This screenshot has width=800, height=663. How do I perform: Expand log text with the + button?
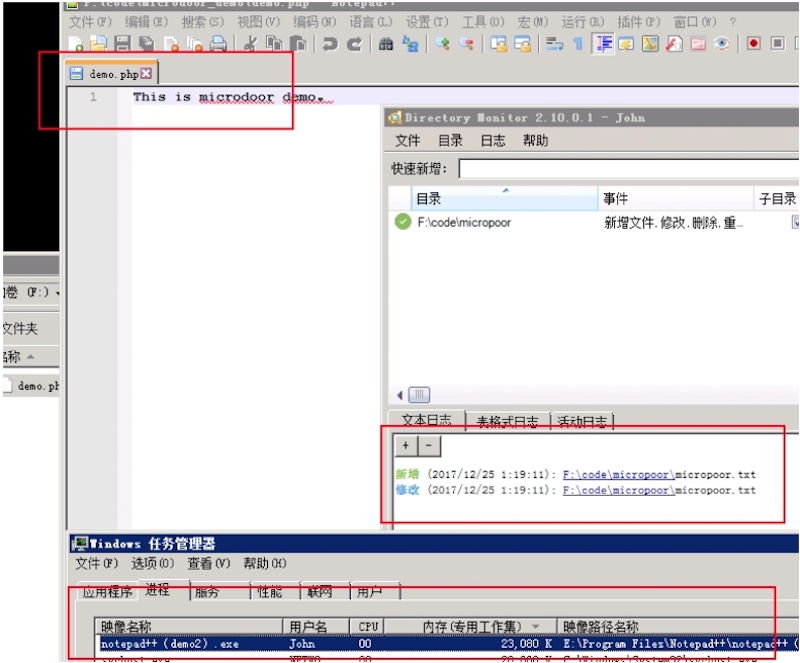click(406, 445)
